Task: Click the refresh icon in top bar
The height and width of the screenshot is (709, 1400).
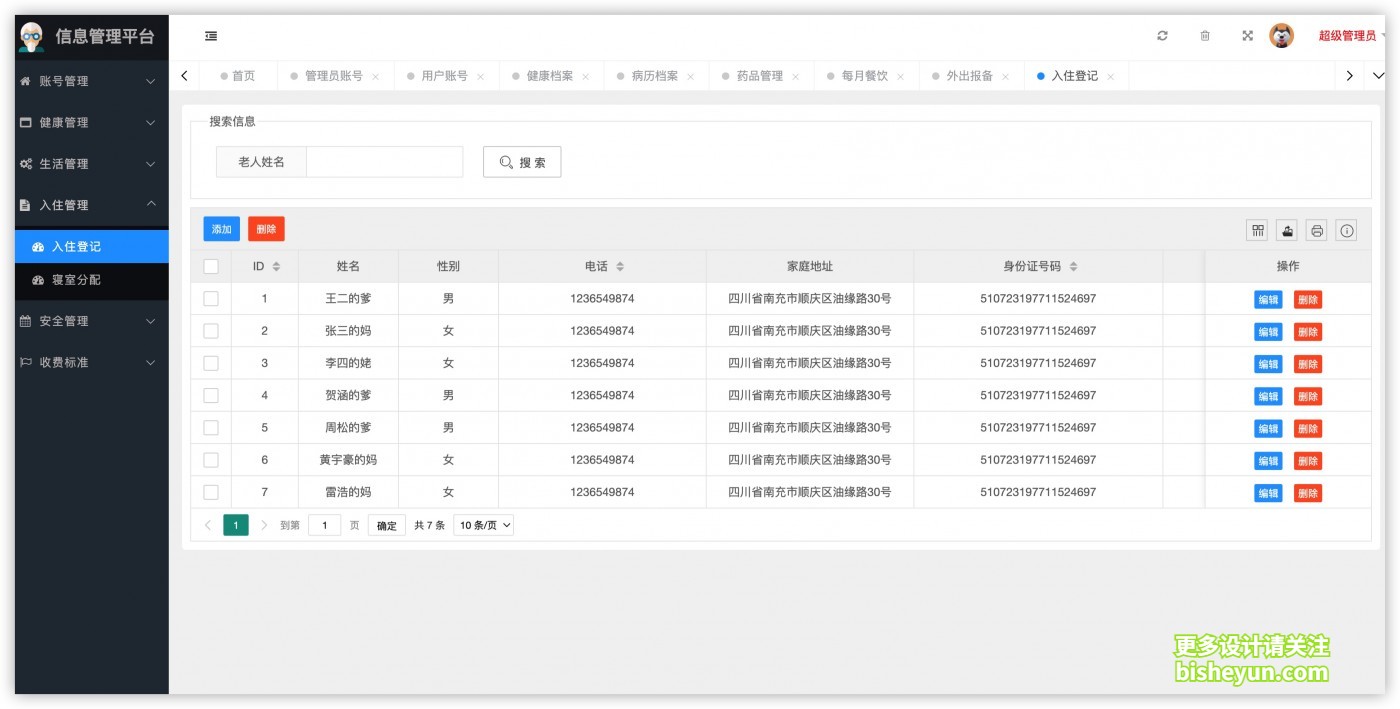Action: coord(1162,36)
